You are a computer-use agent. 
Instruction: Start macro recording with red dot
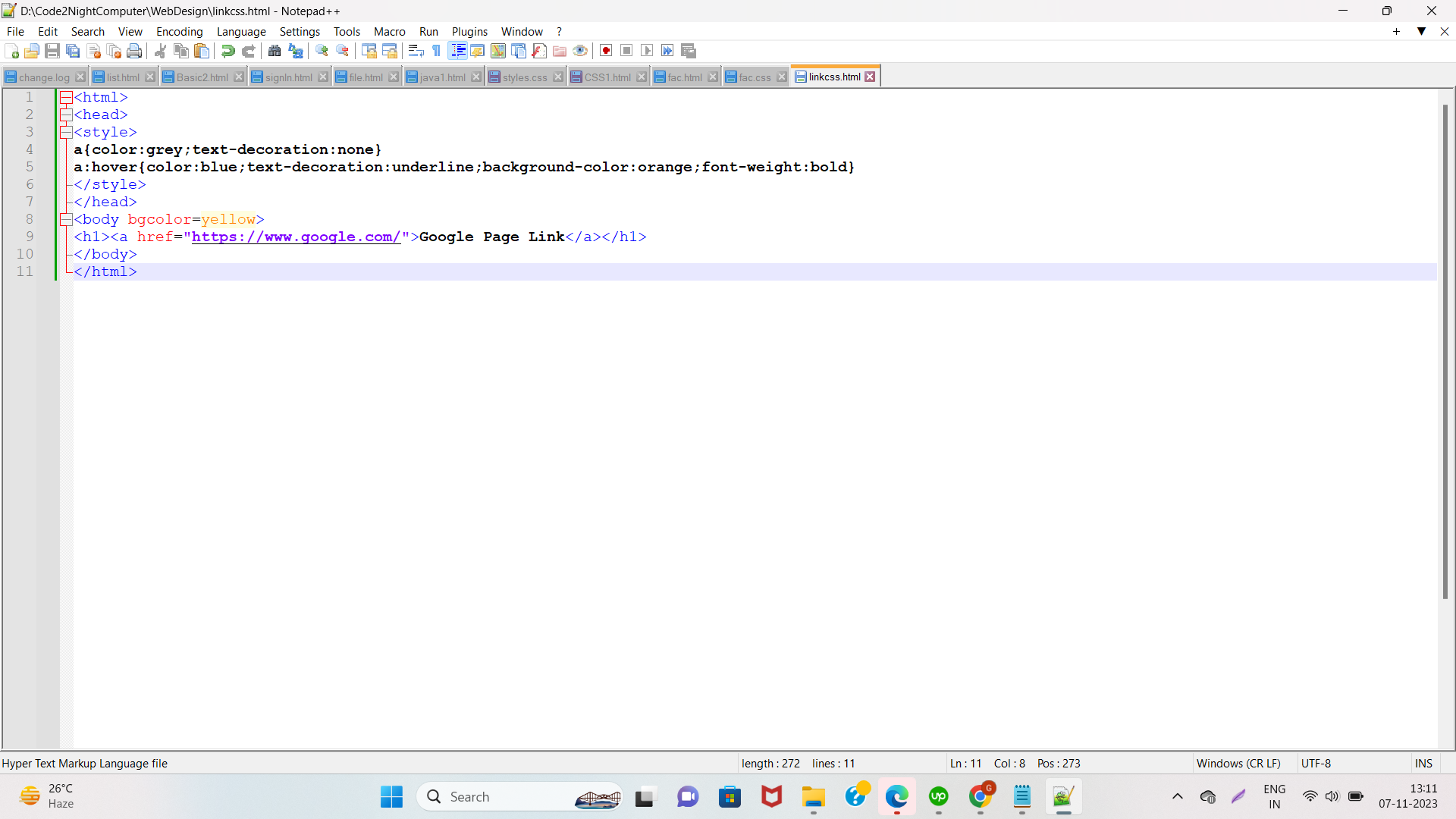point(606,51)
